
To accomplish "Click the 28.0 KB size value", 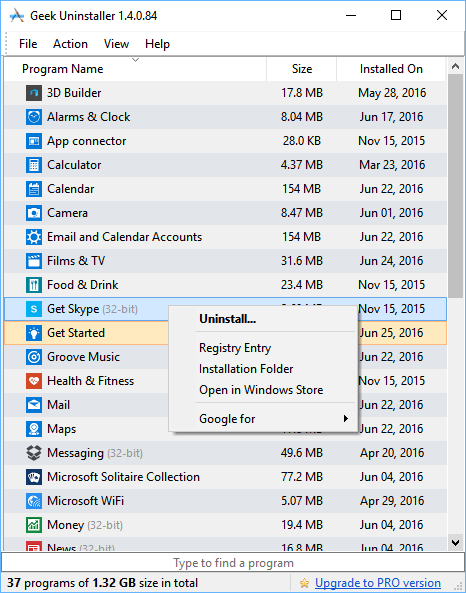I will click(x=301, y=141).
